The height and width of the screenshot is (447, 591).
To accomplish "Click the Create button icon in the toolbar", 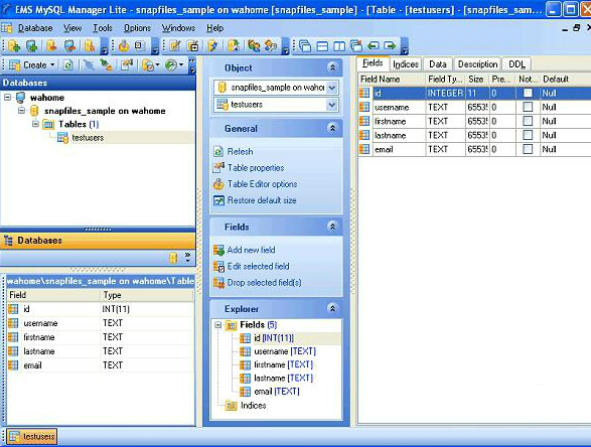I will [15, 65].
